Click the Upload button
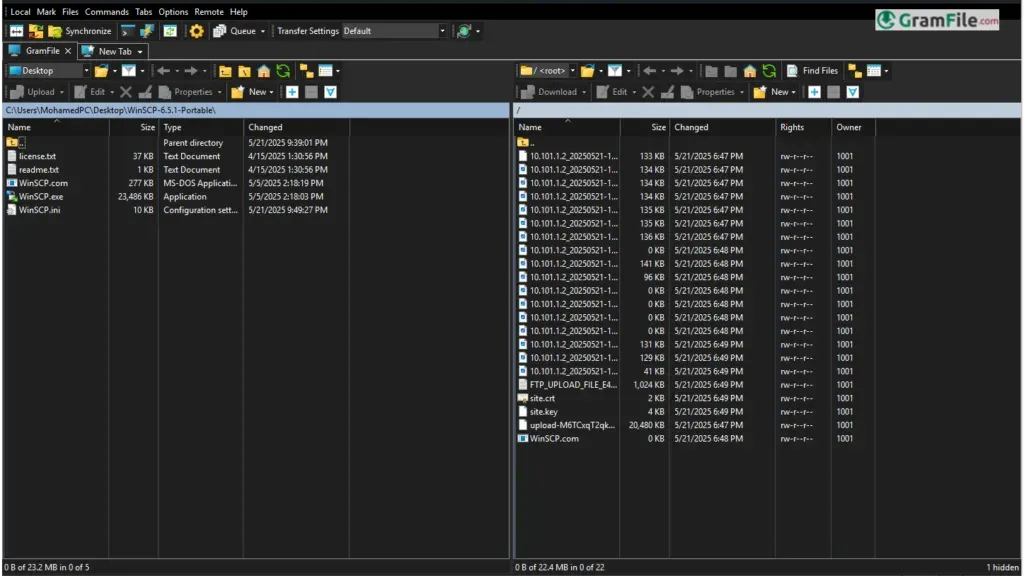The image size is (1024, 576). click(x=33, y=92)
